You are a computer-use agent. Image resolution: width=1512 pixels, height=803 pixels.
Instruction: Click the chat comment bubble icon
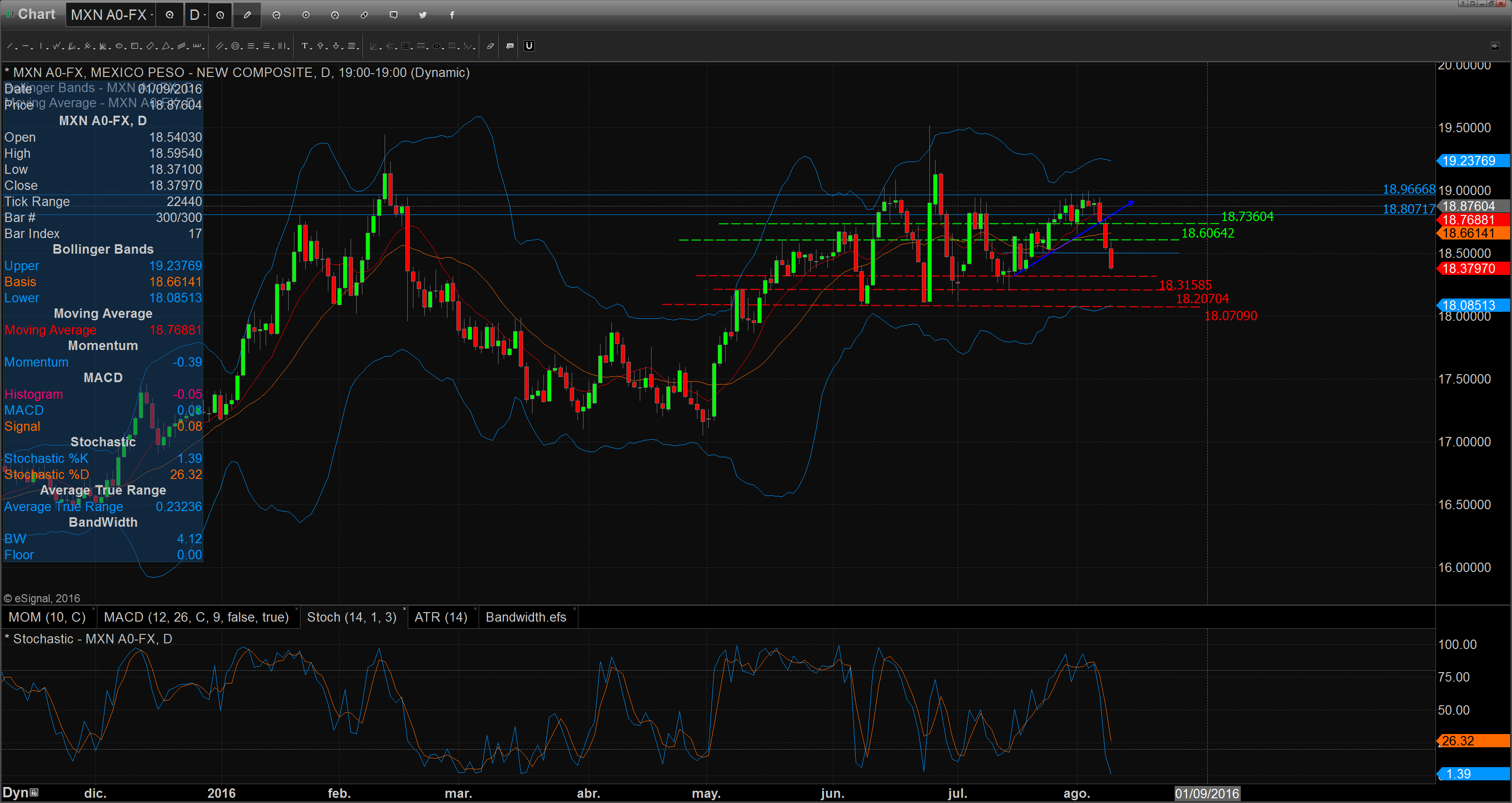tap(394, 15)
